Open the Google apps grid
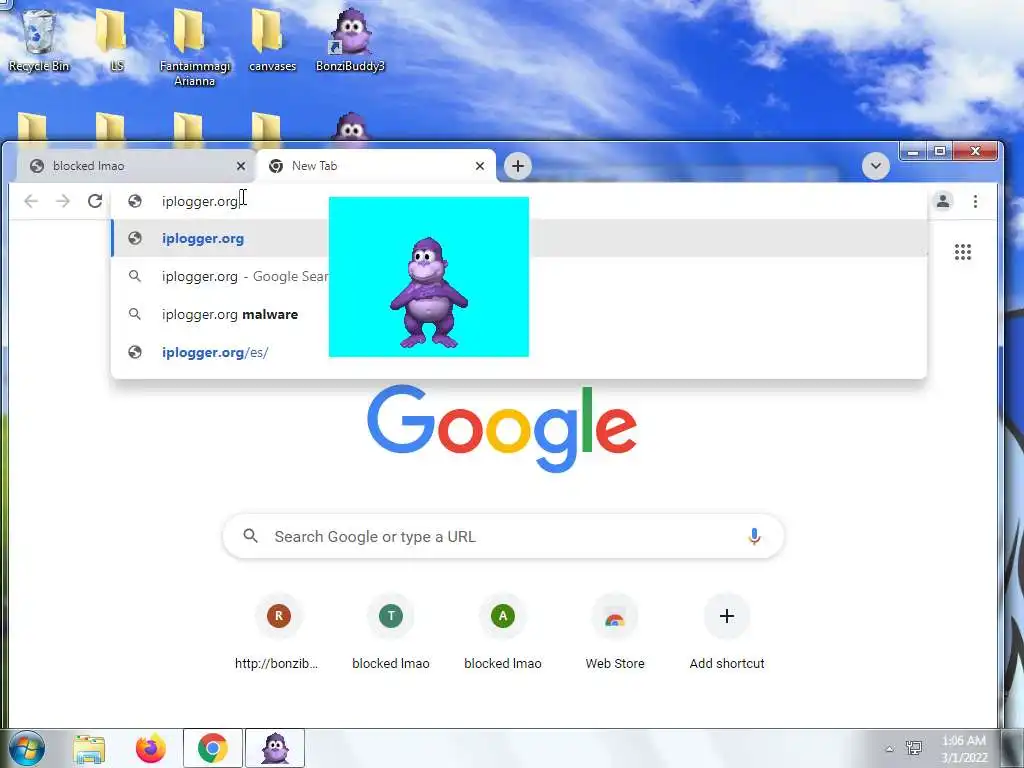Image resolution: width=1024 pixels, height=768 pixels. [963, 252]
